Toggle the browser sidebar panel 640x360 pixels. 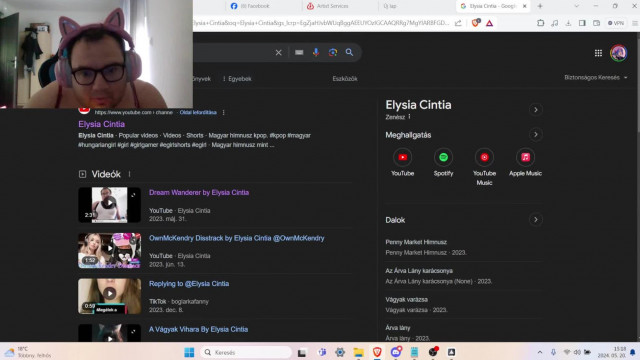pos(582,23)
